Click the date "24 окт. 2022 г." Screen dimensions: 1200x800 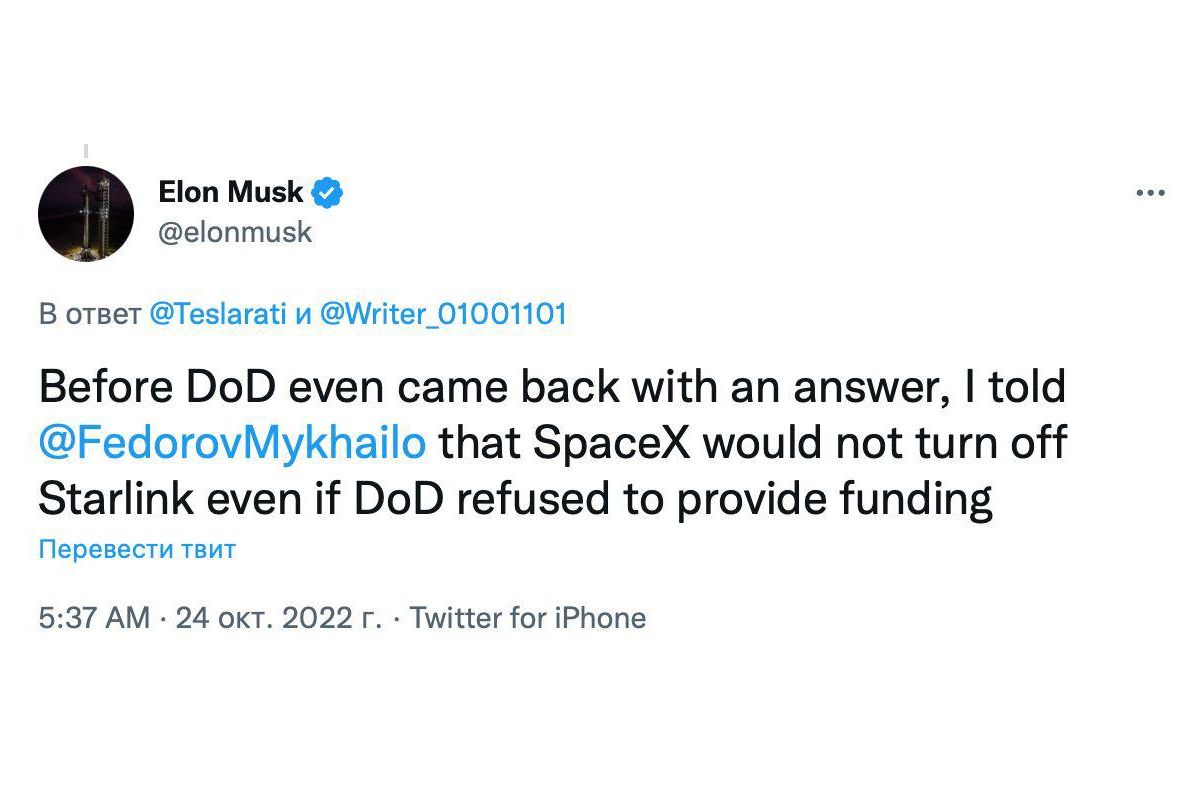(279, 618)
